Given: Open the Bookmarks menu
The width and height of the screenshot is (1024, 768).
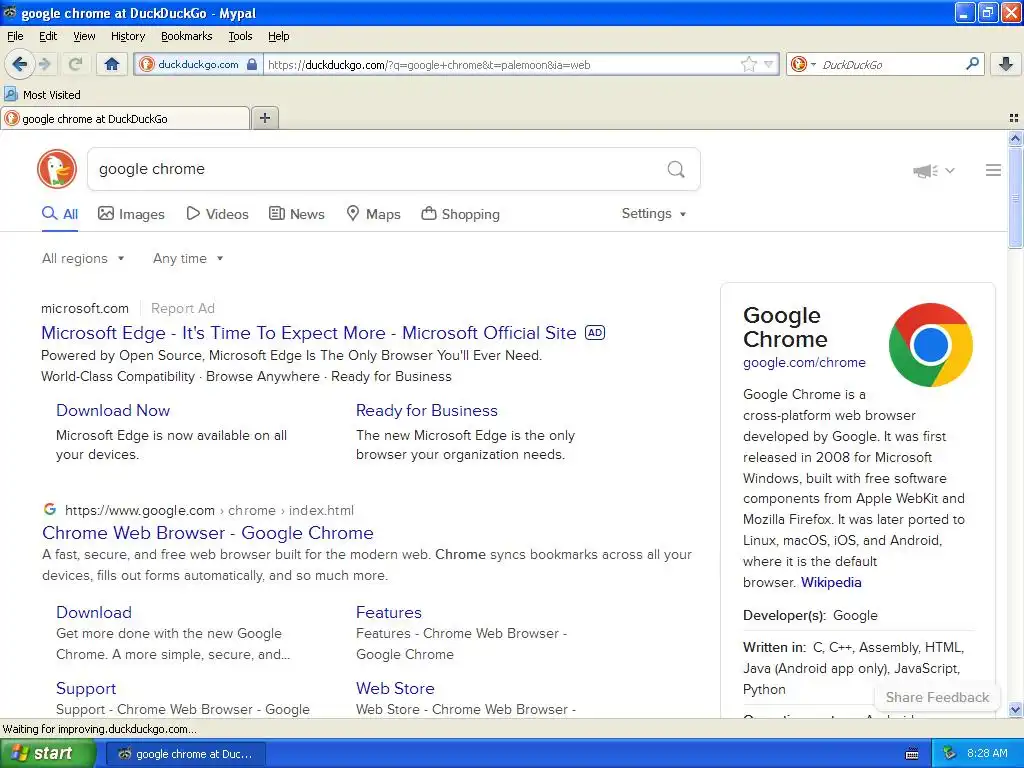Looking at the screenshot, I should click(x=186, y=36).
